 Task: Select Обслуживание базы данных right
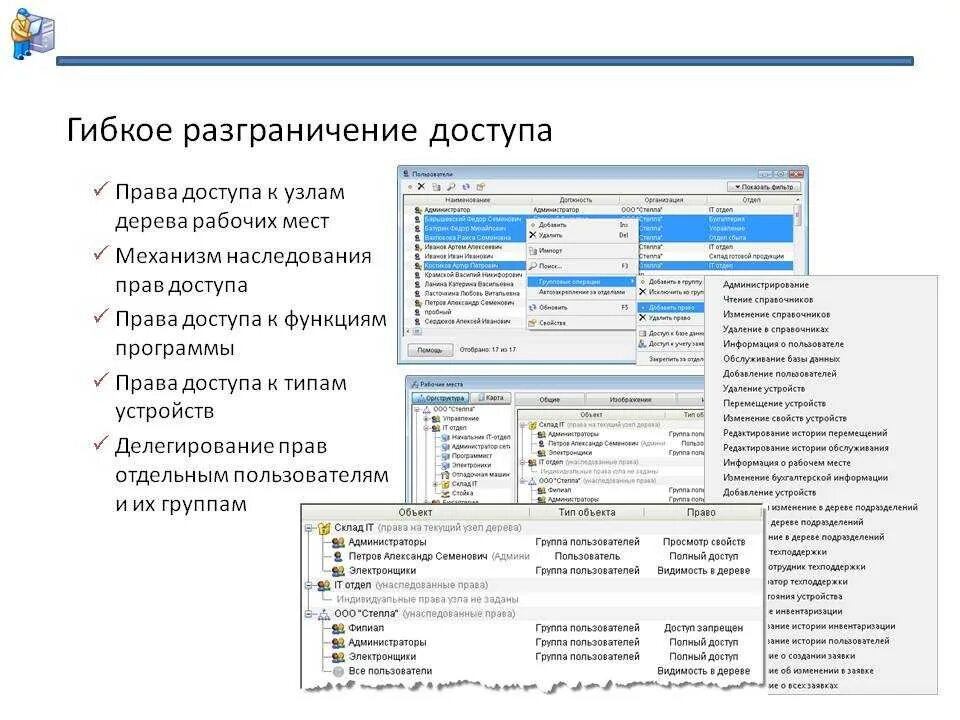pos(781,359)
